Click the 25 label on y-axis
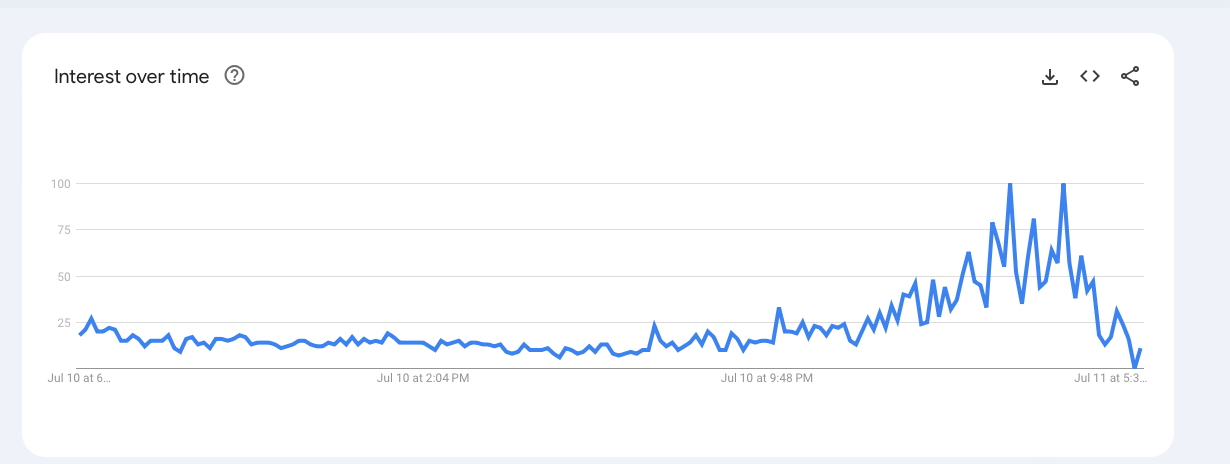Screen dimensions: 1230x464 coord(63,323)
